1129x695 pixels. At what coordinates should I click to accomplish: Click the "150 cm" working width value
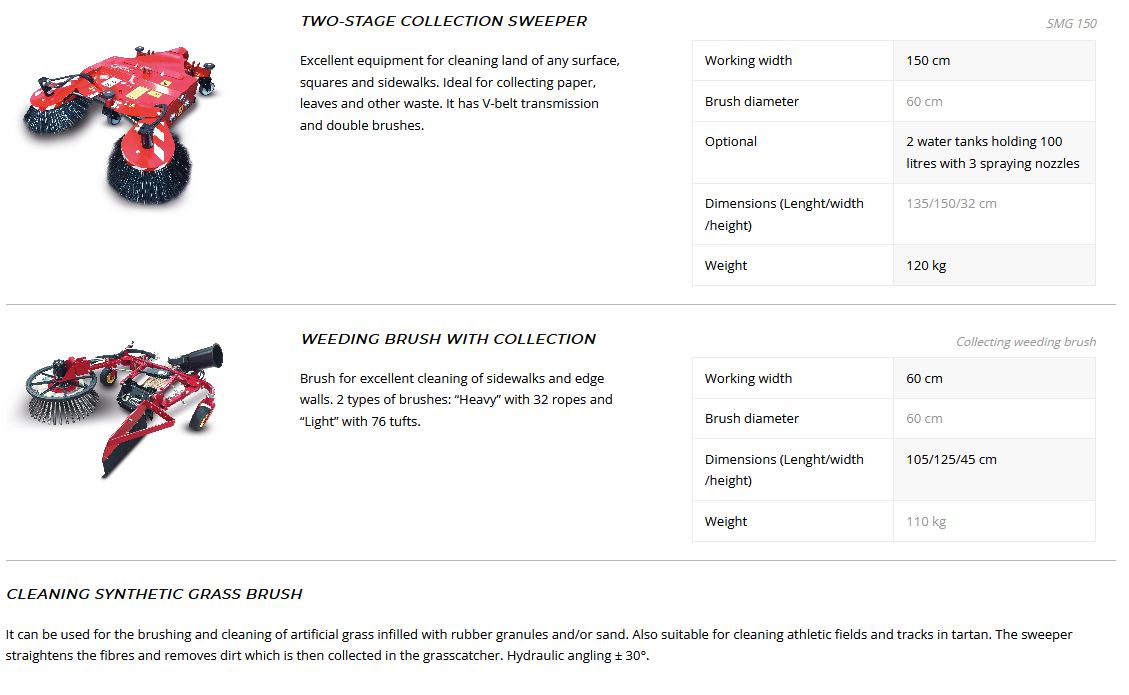tap(928, 61)
